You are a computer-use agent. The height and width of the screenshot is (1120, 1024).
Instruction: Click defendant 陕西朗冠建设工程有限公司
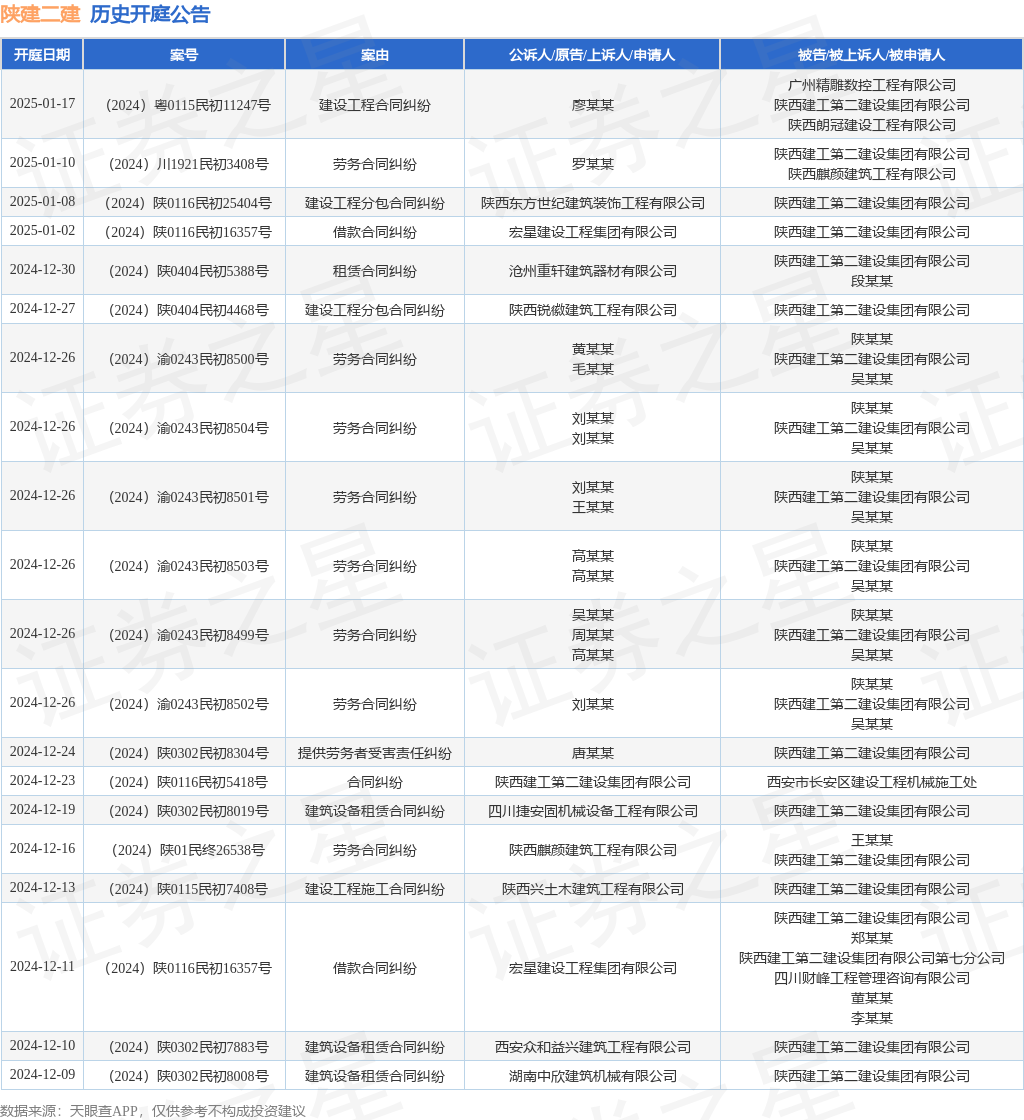click(x=872, y=125)
